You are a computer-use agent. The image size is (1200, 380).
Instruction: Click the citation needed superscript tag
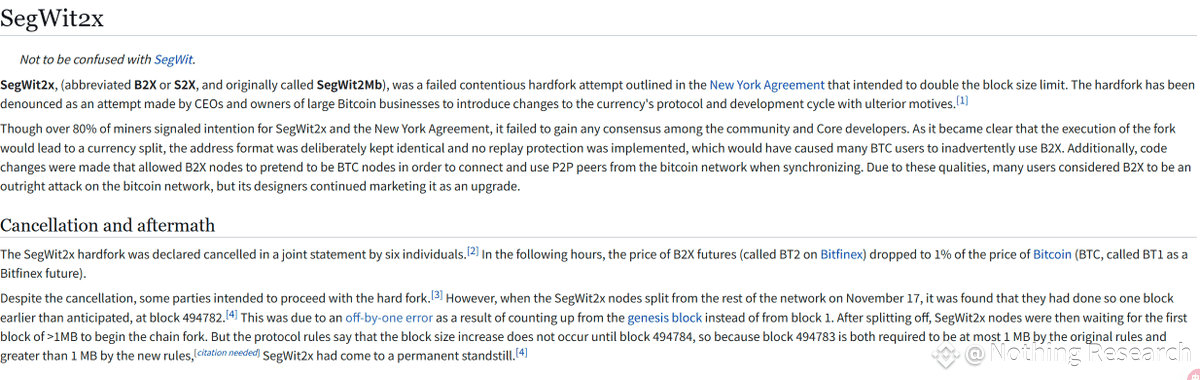(227, 352)
